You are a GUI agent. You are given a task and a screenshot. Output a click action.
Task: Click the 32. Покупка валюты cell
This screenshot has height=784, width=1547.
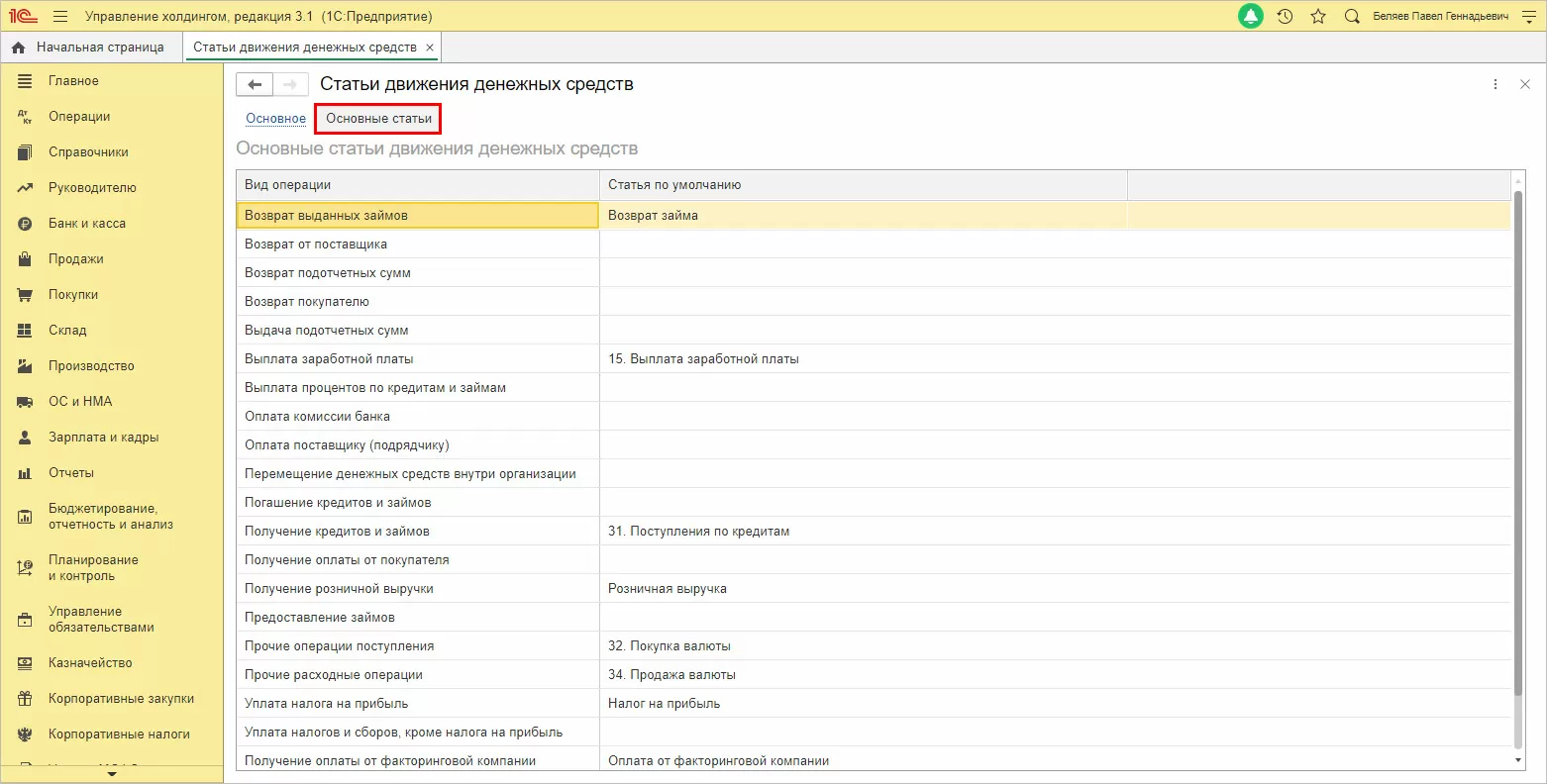[864, 646]
